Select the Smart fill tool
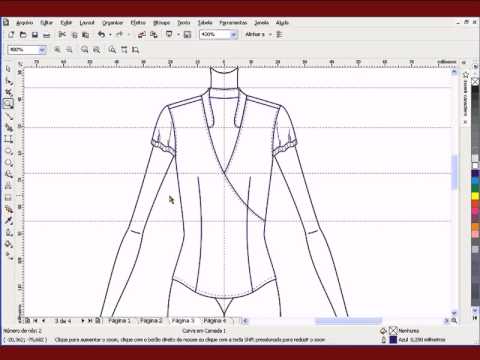This screenshot has height=360, width=480. (x=8, y=127)
